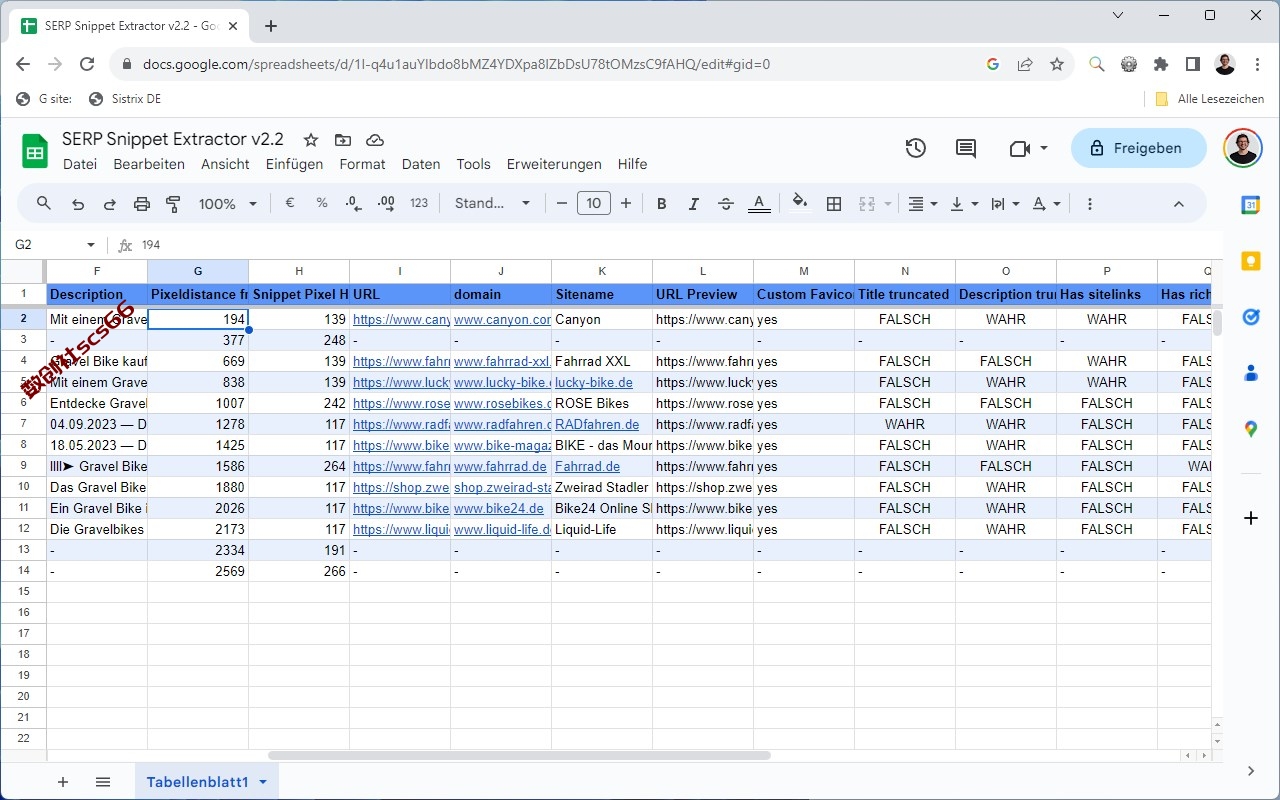Toggle strikethrough formatting

click(726, 203)
